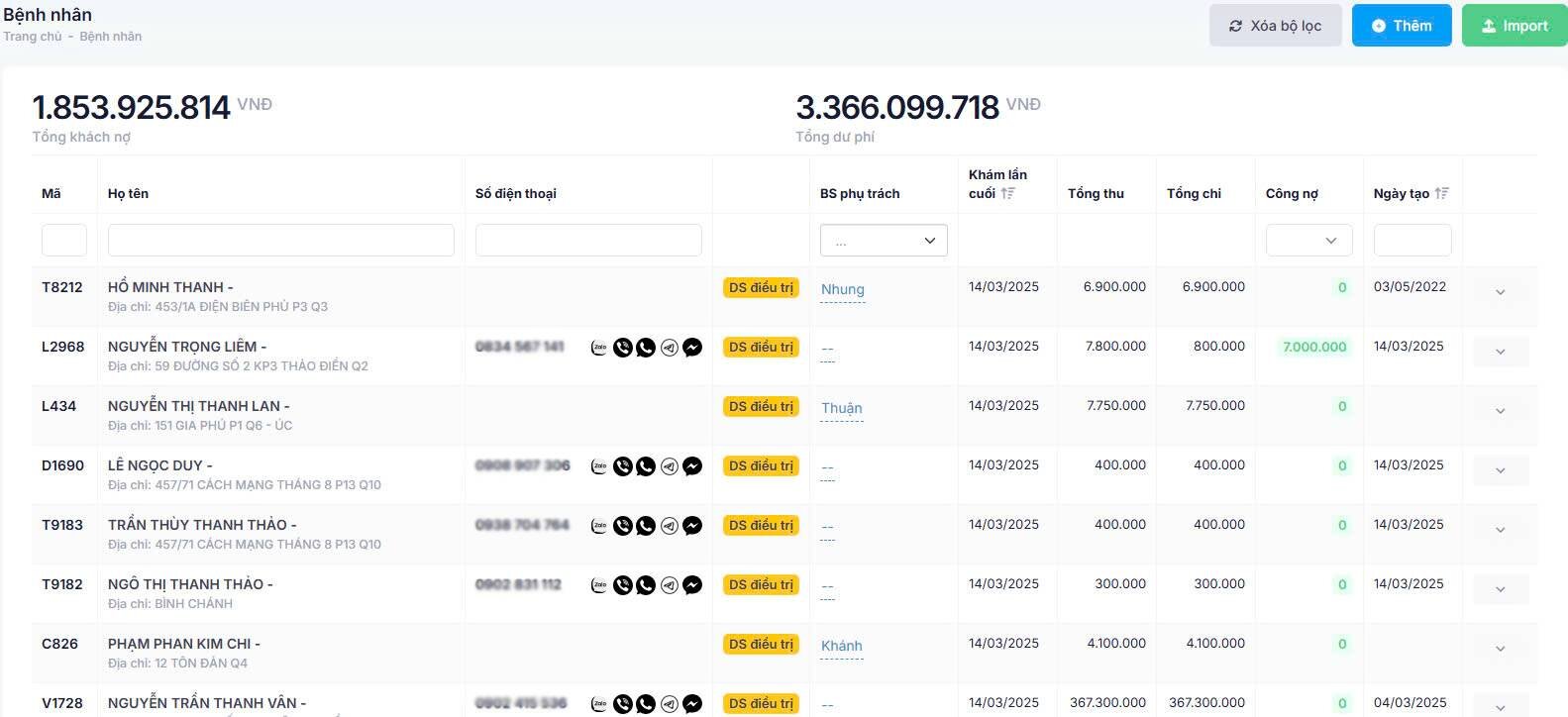The height and width of the screenshot is (717, 1568).
Task: Expand row actions for Hồ Minh Thanh
Action: click(1500, 292)
